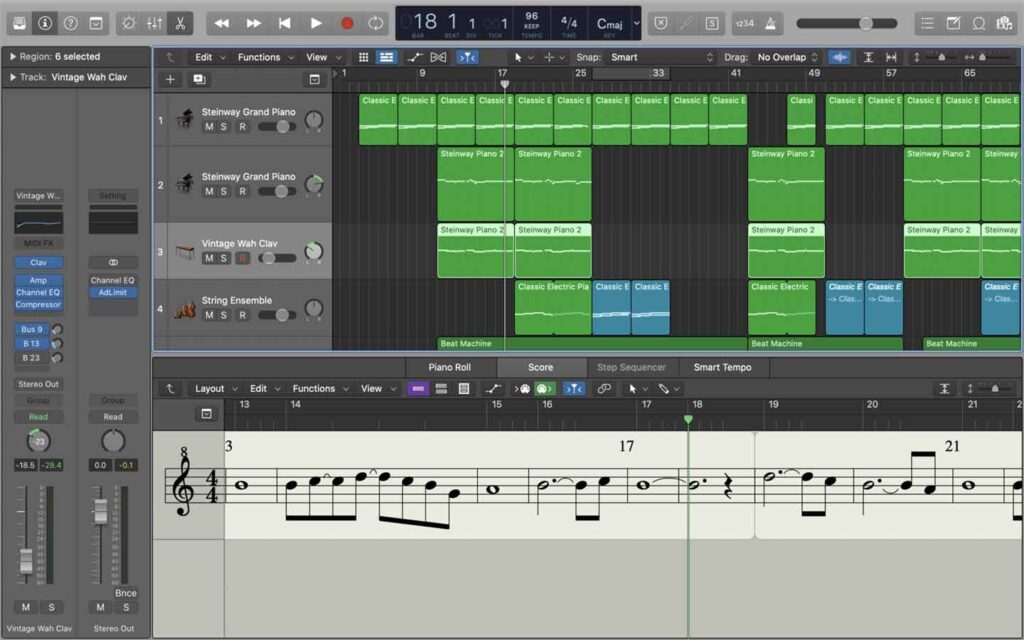This screenshot has height=640, width=1024.
Task: Solo the Vintage Wah Clav channel strip
Action: (52, 607)
